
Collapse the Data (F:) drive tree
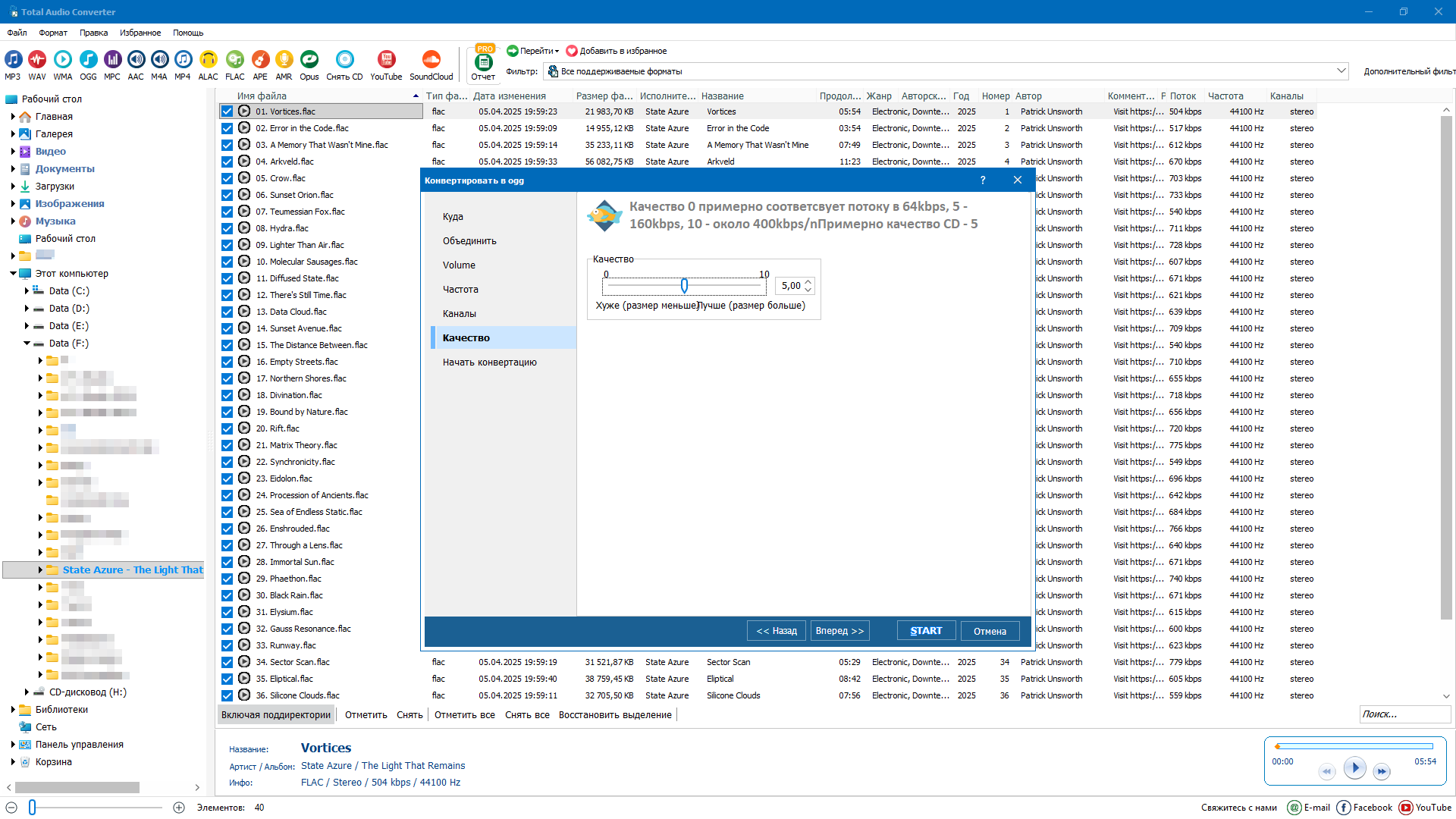click(27, 344)
